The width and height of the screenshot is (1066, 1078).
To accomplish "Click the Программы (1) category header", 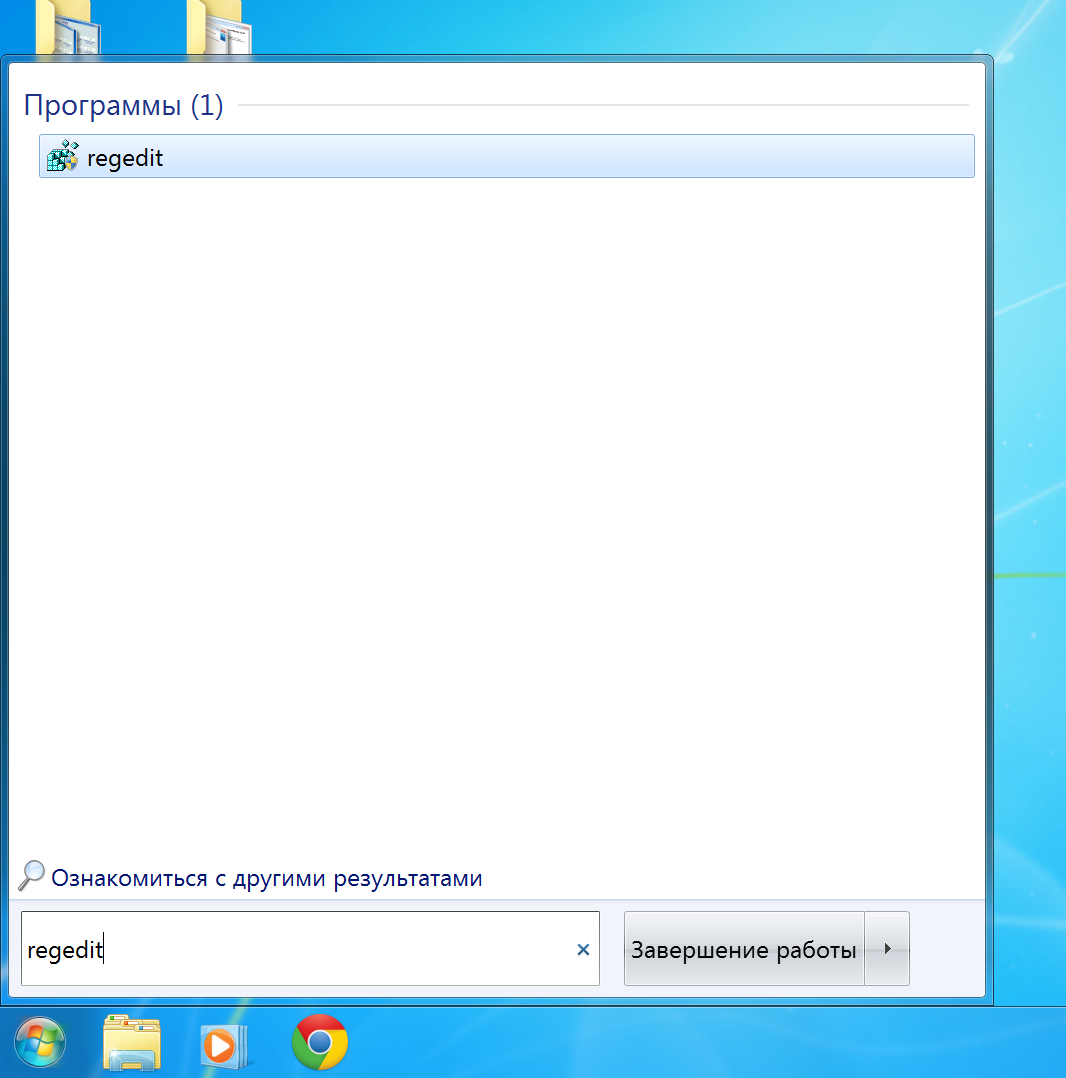I will point(123,105).
